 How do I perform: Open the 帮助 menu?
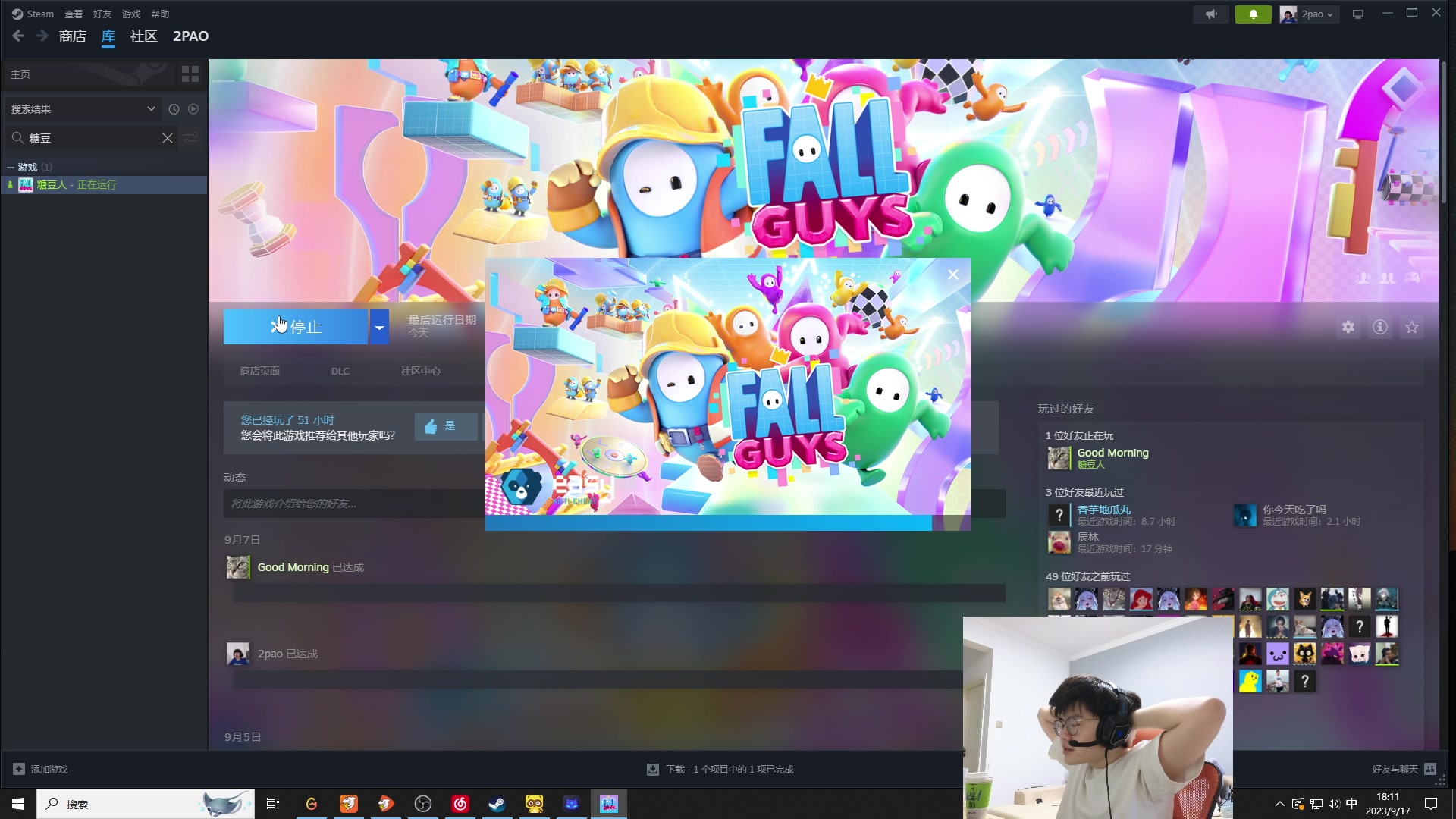160,14
